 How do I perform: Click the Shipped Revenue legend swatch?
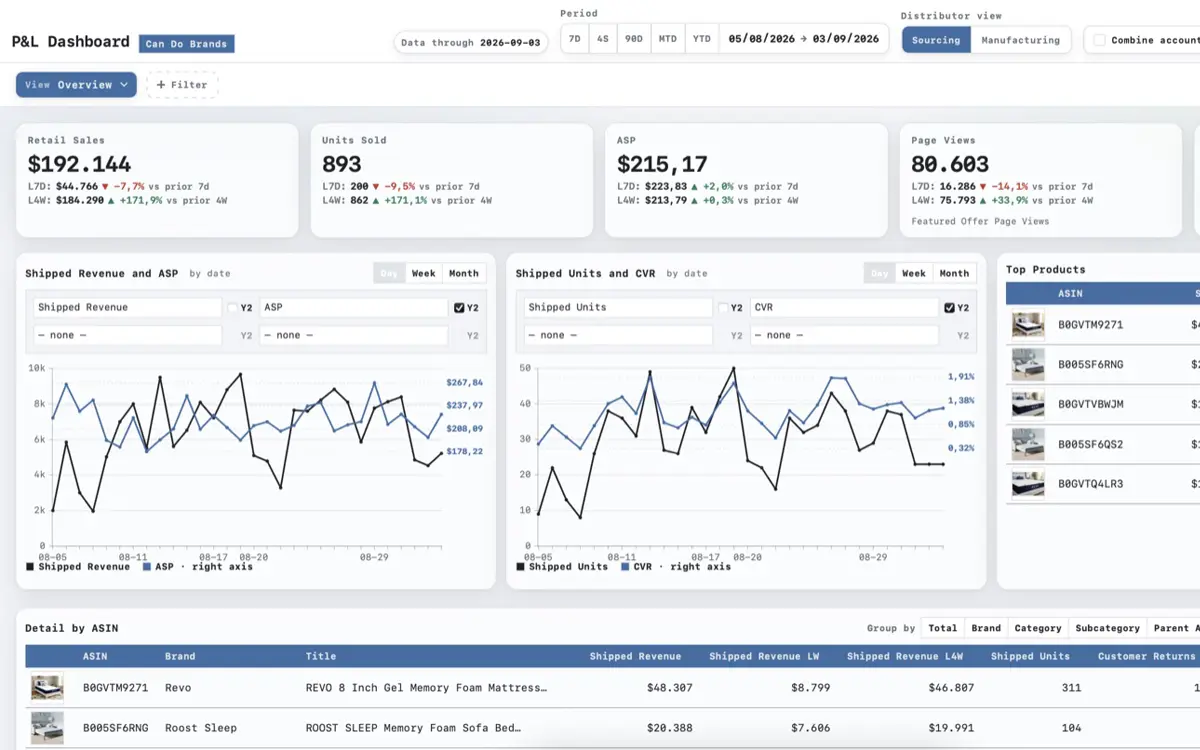tap(30, 567)
